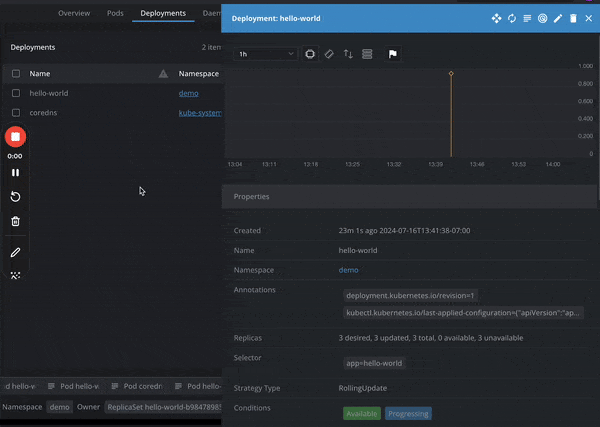The image size is (600, 427).
Task: Click the stacked rows icon in chart toolbar
Action: tap(367, 54)
